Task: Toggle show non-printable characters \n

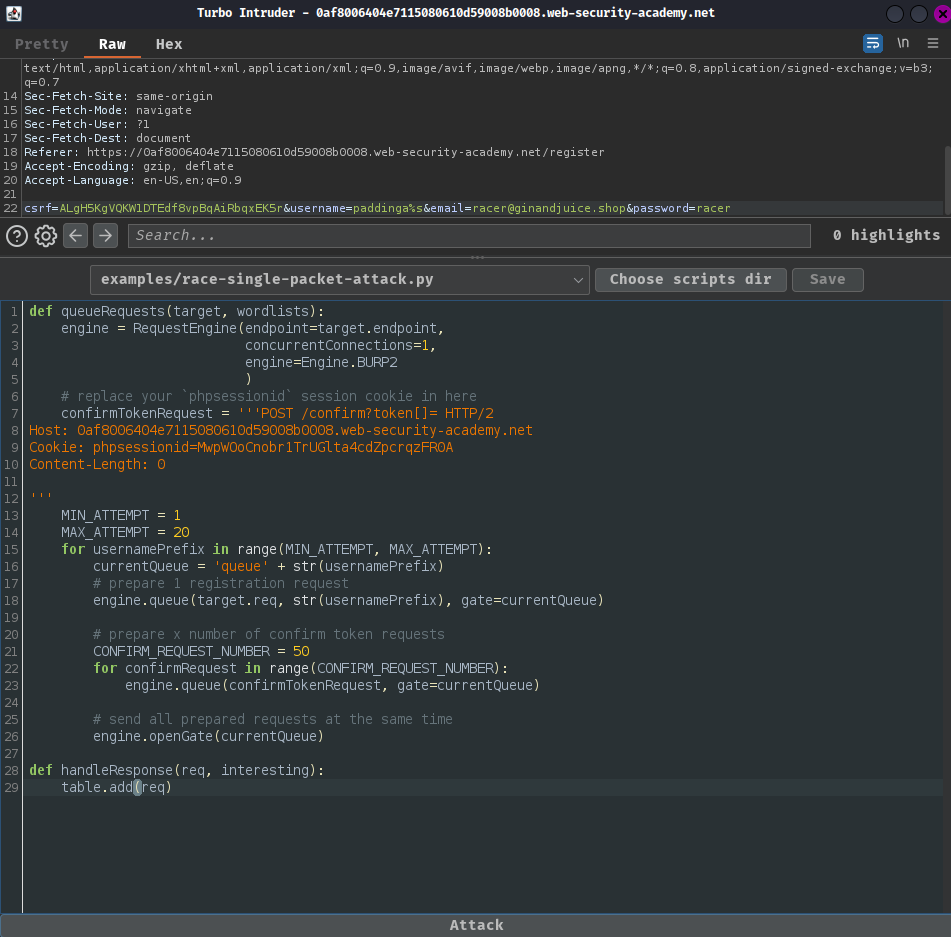Action: [x=903, y=43]
